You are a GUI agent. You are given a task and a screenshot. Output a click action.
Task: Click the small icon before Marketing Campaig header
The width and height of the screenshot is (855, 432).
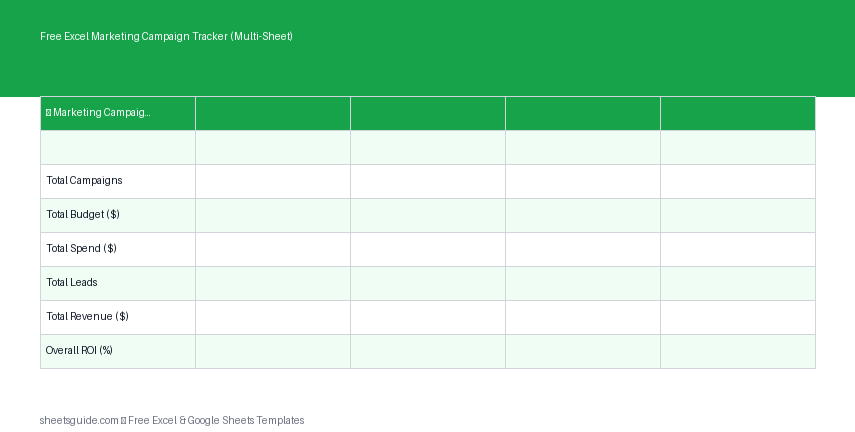click(48, 113)
